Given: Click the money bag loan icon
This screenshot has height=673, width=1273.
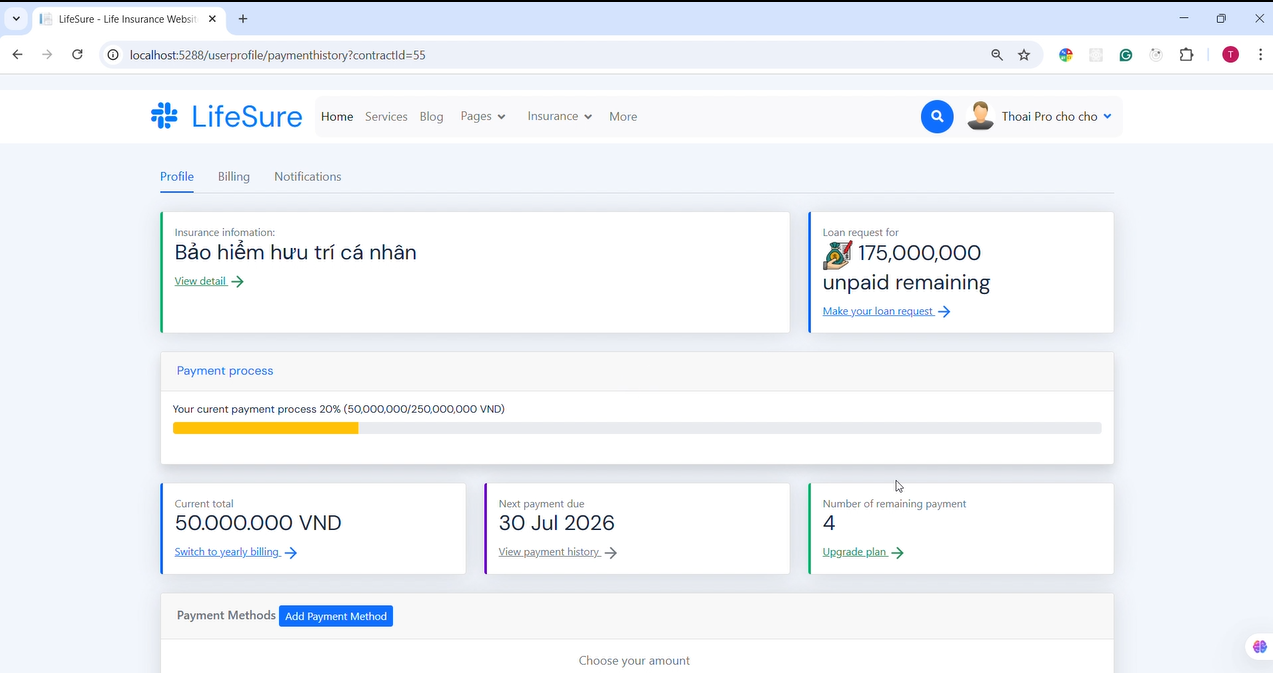Looking at the screenshot, I should pos(837,255).
